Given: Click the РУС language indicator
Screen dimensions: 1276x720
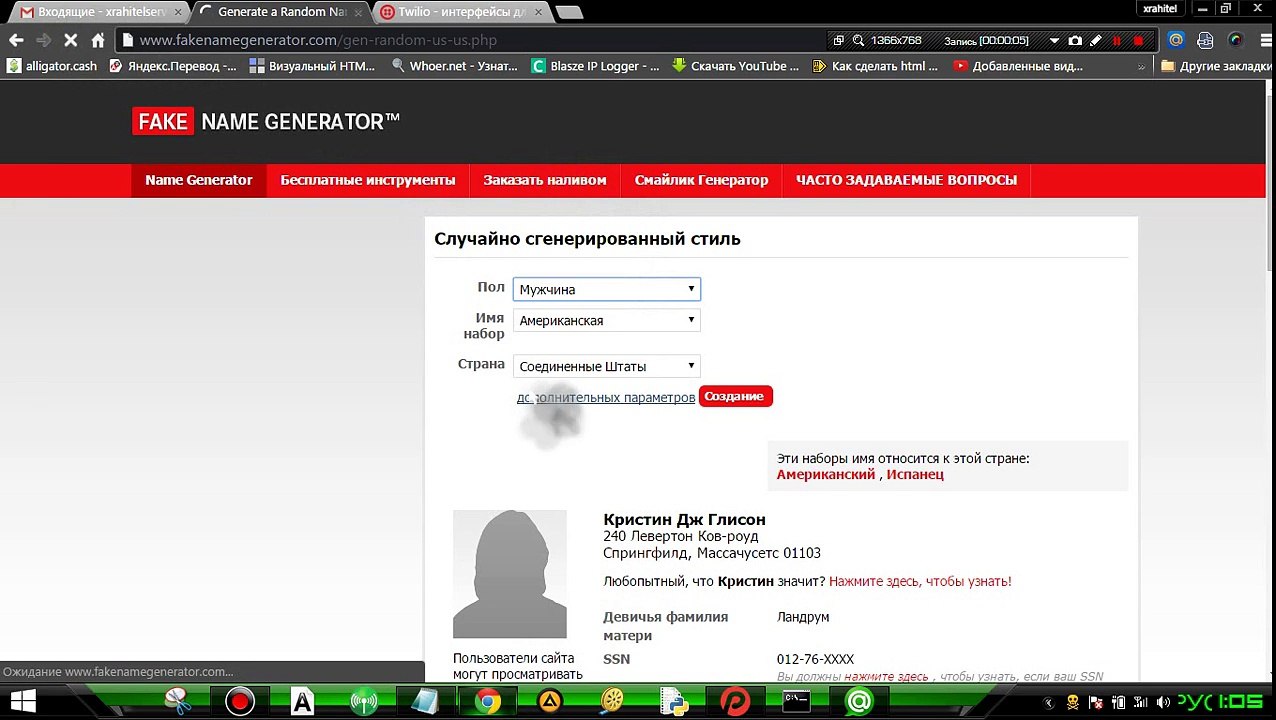Looking at the screenshot, I should (x=1195, y=702).
